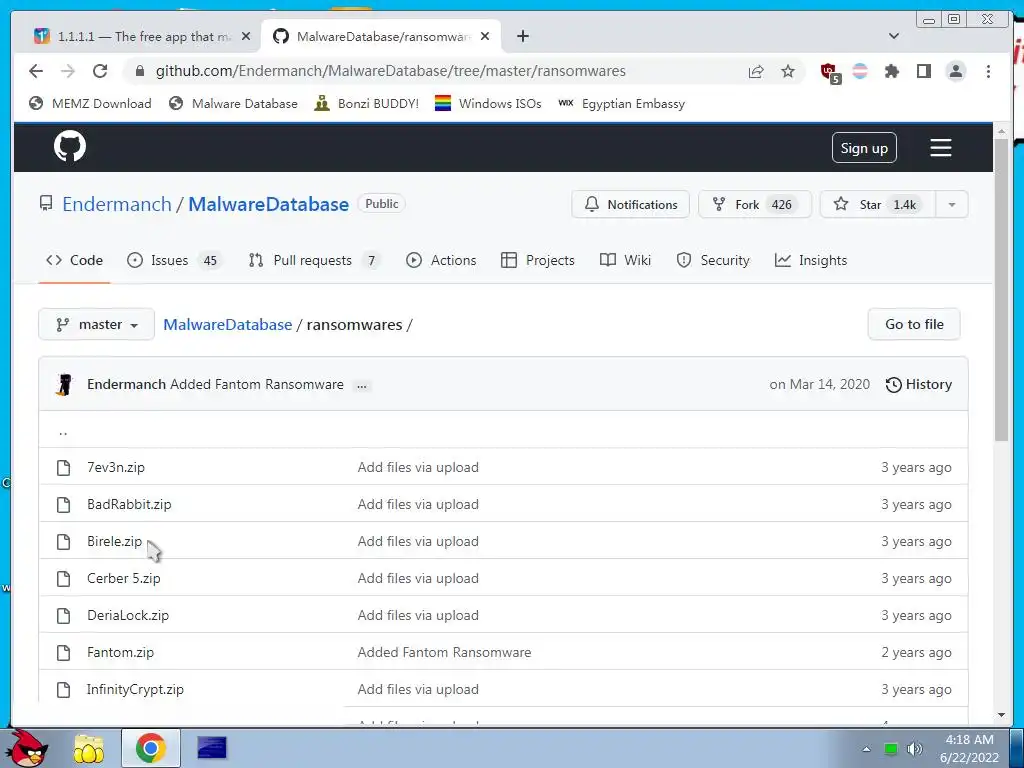Fork the repository
The height and width of the screenshot is (768, 1024).
[754, 204]
